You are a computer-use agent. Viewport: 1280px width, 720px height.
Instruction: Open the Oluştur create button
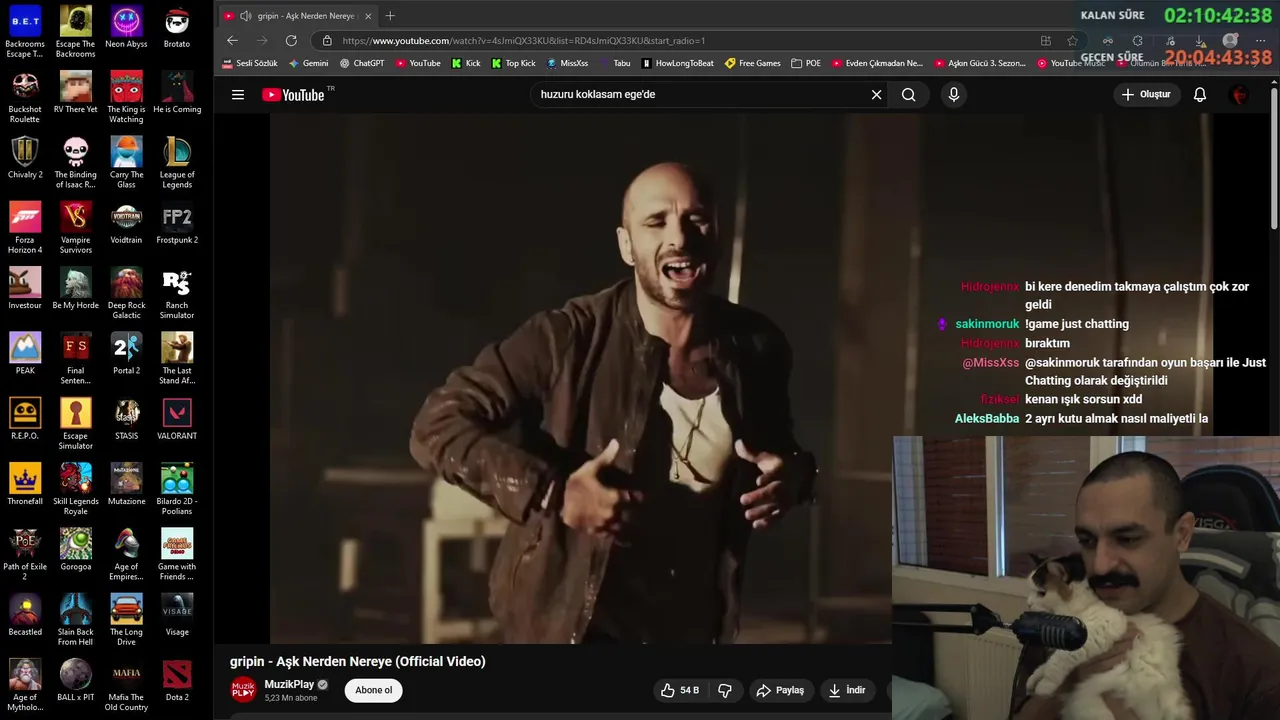(x=1146, y=94)
